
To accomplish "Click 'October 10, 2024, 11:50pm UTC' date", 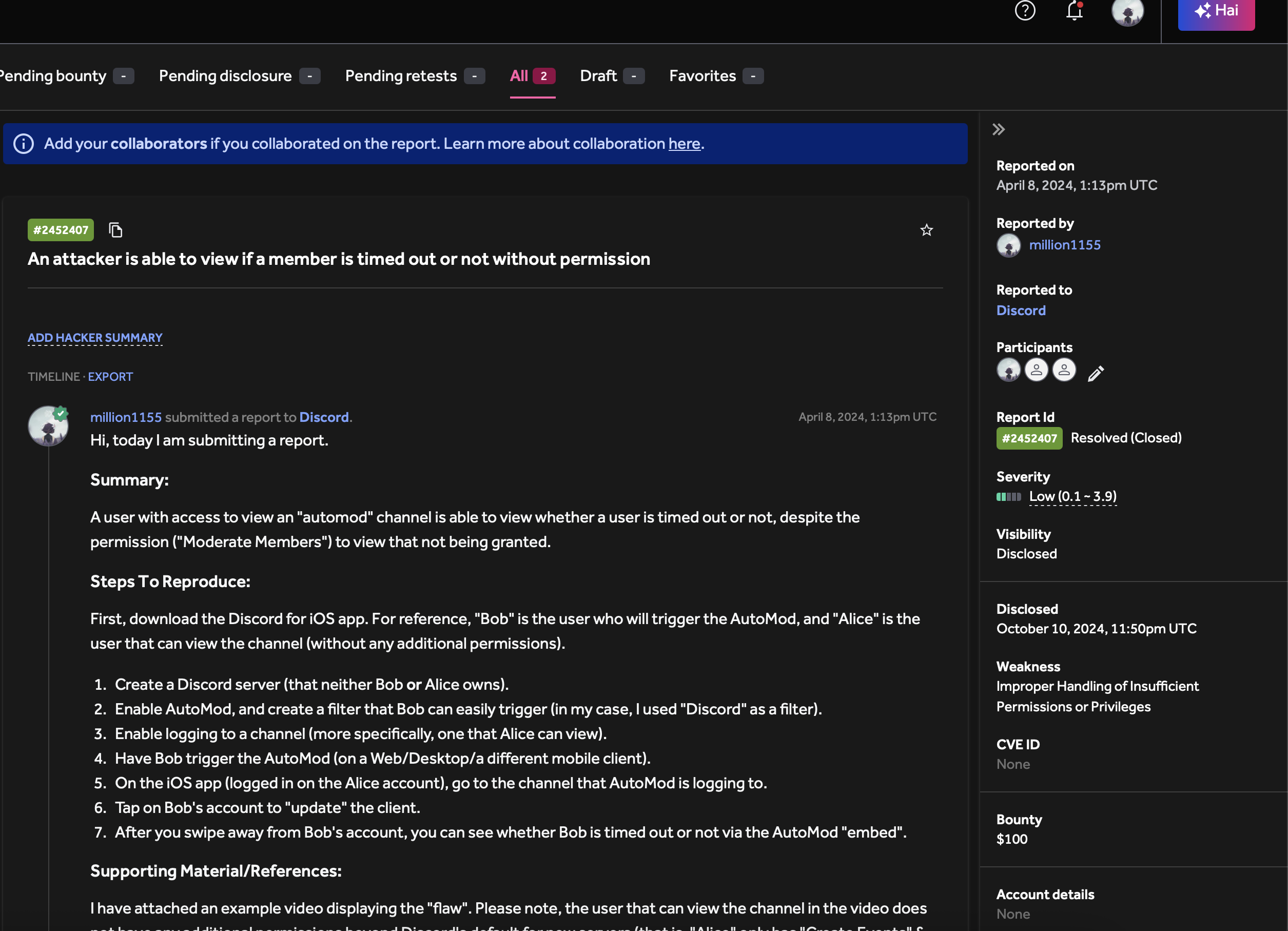I will coord(1096,629).
